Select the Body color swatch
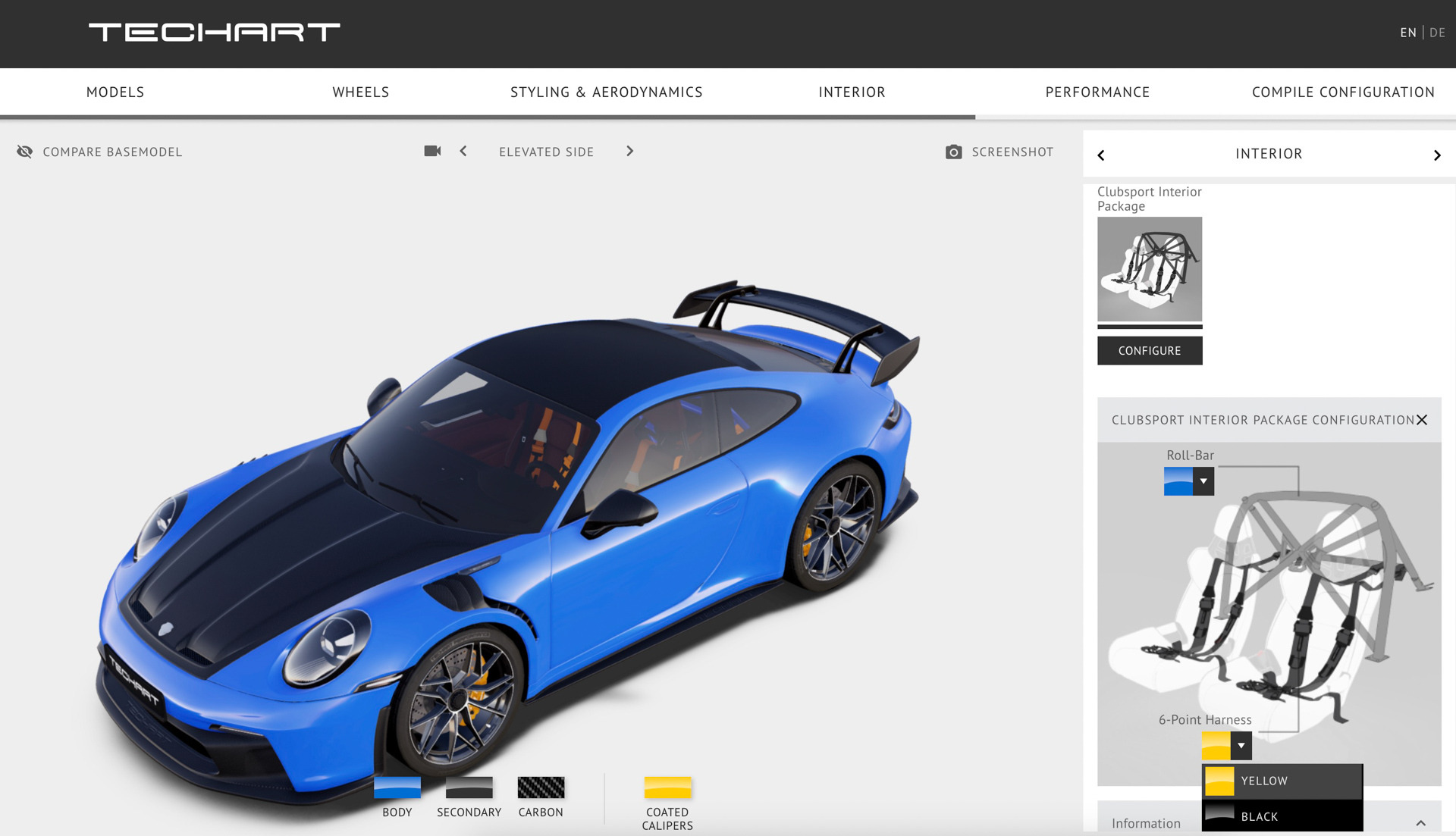The image size is (1456, 836). tap(397, 787)
